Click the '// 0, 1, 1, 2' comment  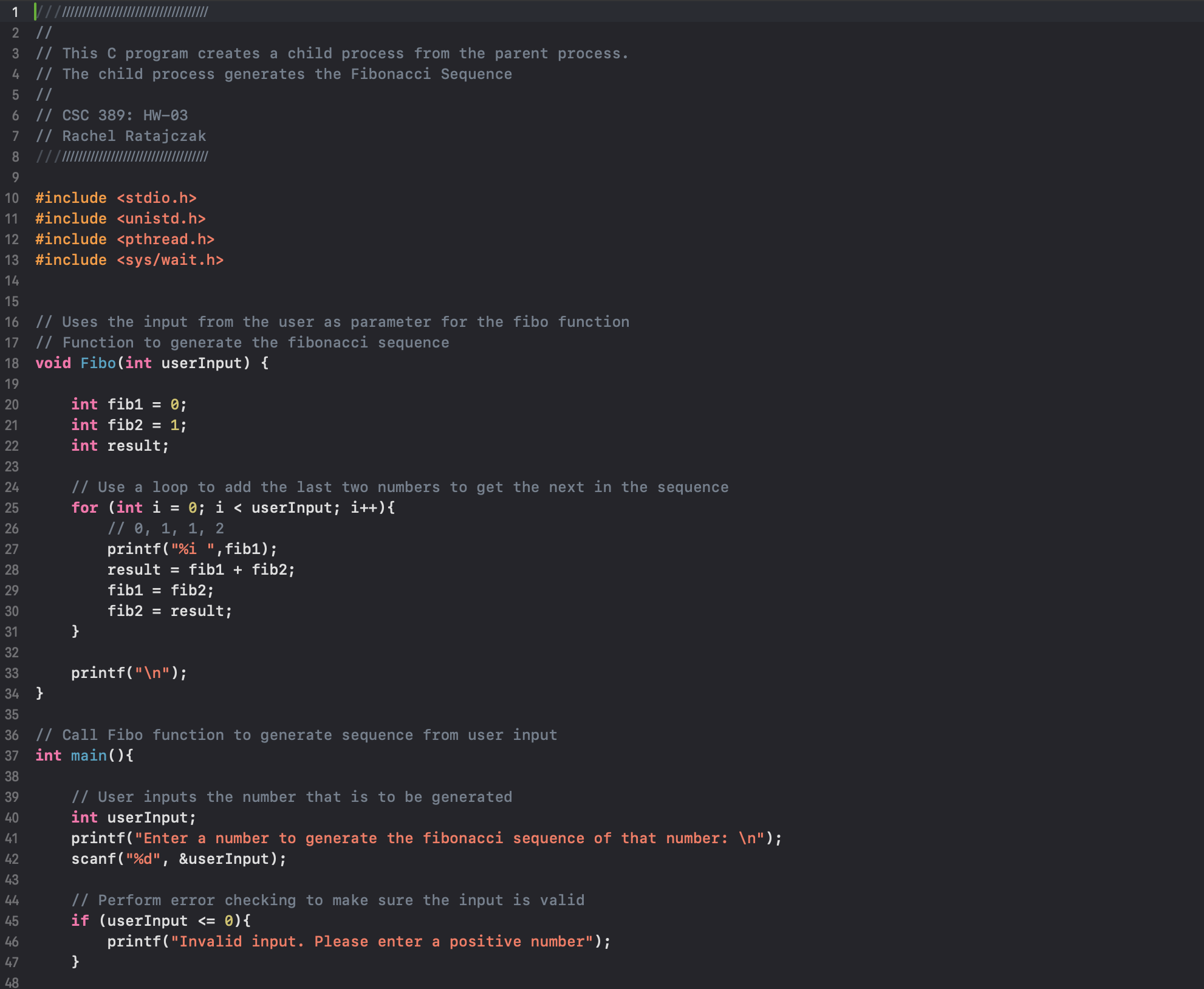click(x=166, y=529)
